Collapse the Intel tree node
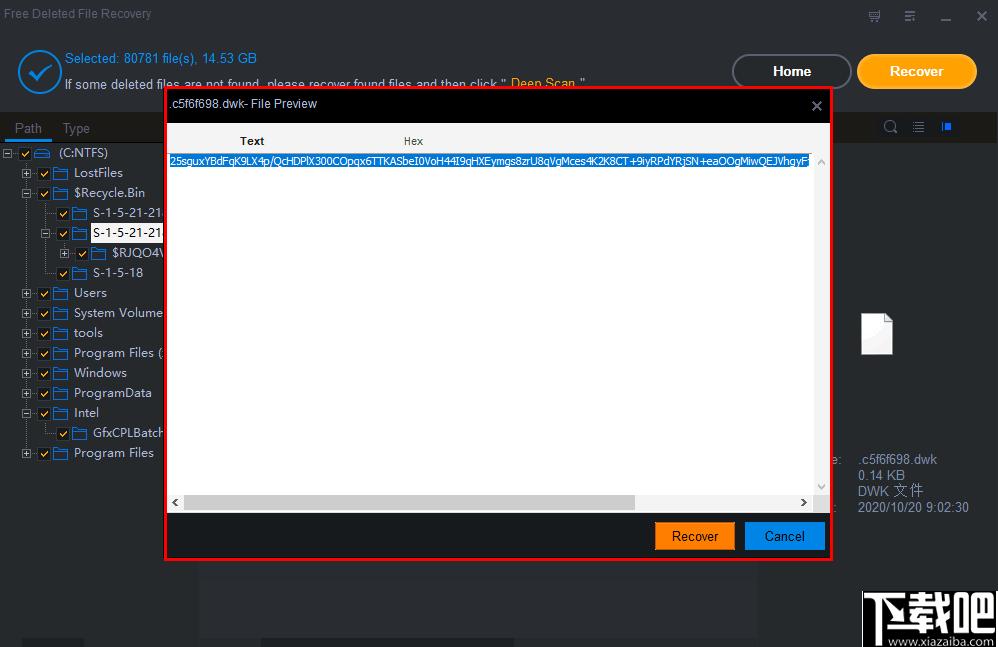This screenshot has width=998, height=647. pyautogui.click(x=26, y=414)
